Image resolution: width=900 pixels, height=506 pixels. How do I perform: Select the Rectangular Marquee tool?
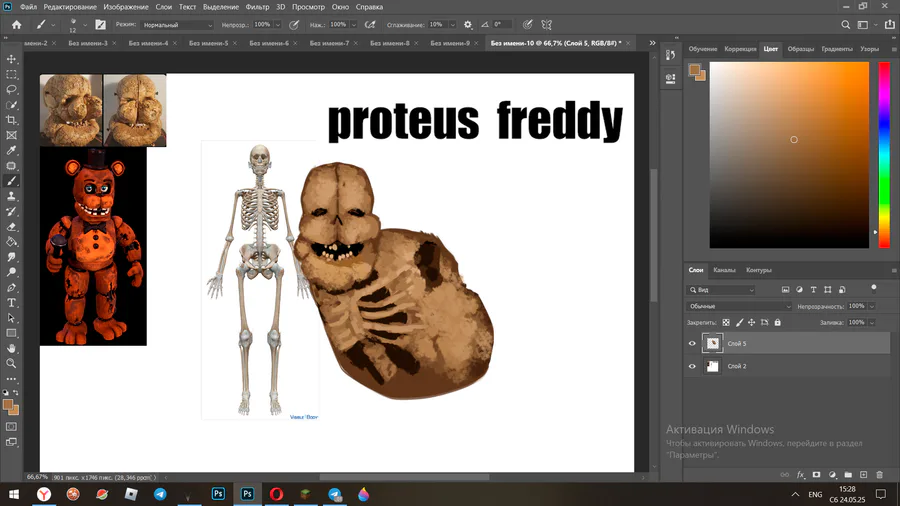[x=11, y=75]
